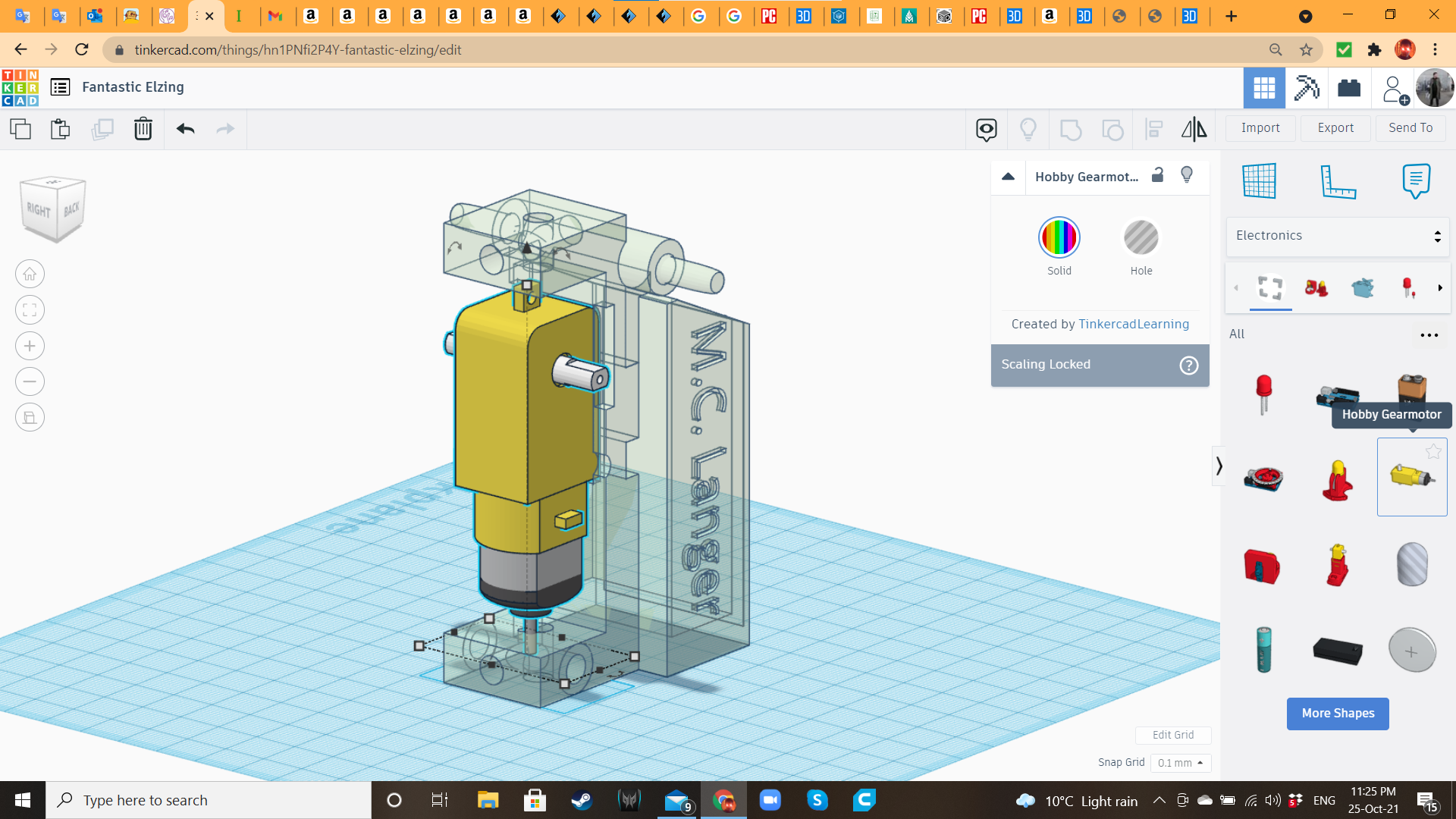
Task: Open the Snap Grid 0.1 mm dropdown
Action: [1180, 763]
